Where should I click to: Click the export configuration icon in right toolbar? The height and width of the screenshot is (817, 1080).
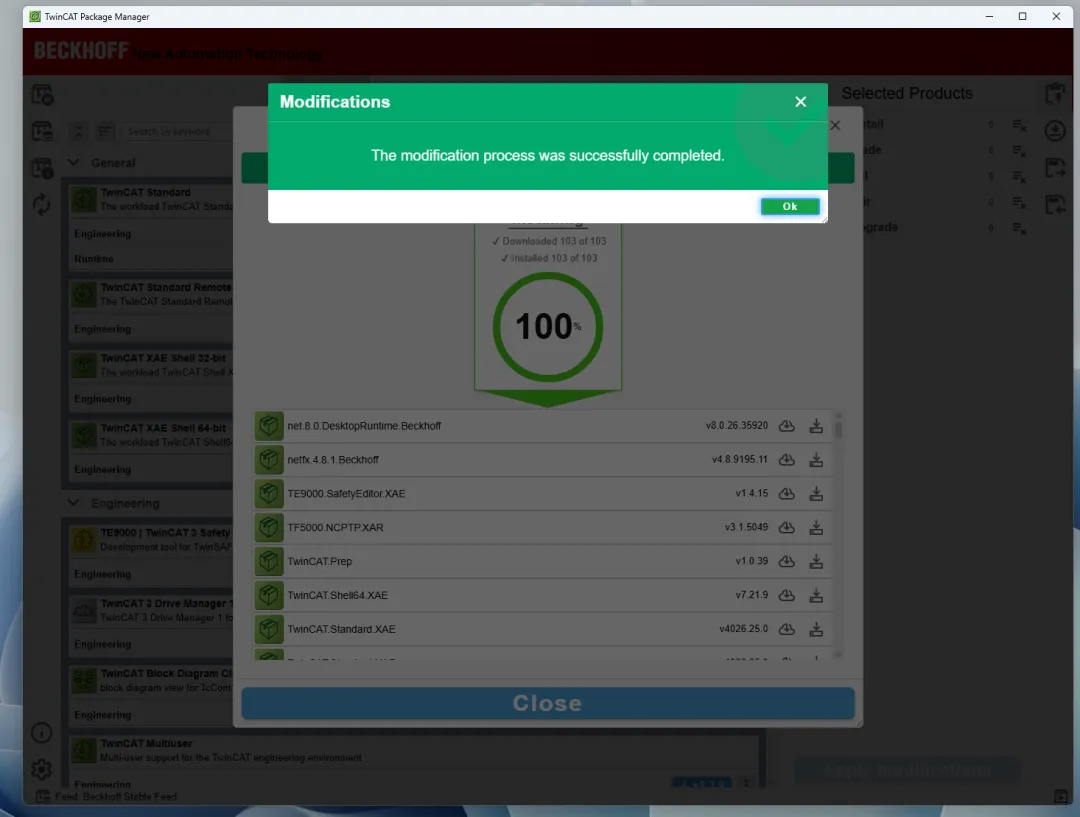point(1055,167)
